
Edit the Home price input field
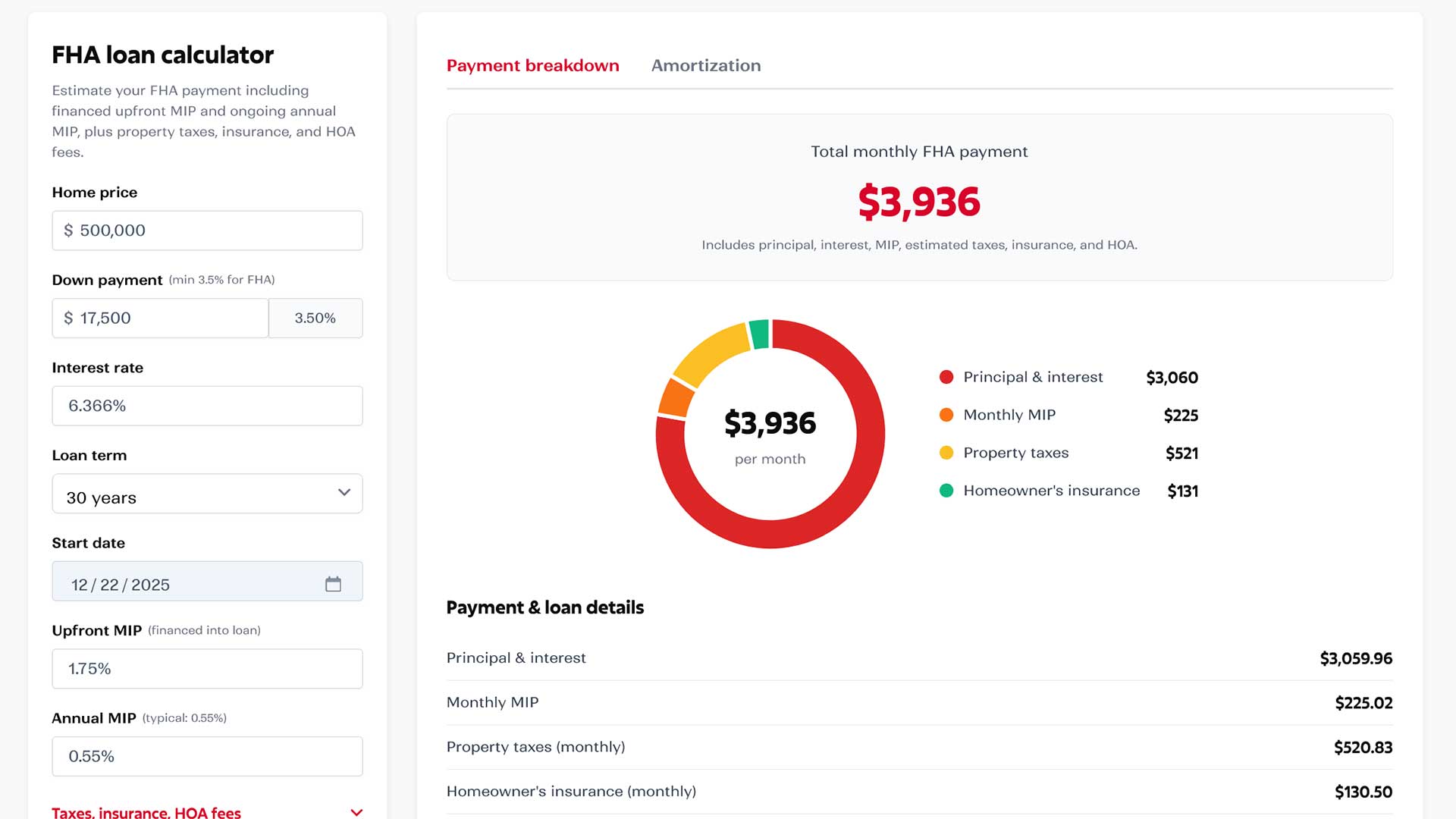(207, 230)
